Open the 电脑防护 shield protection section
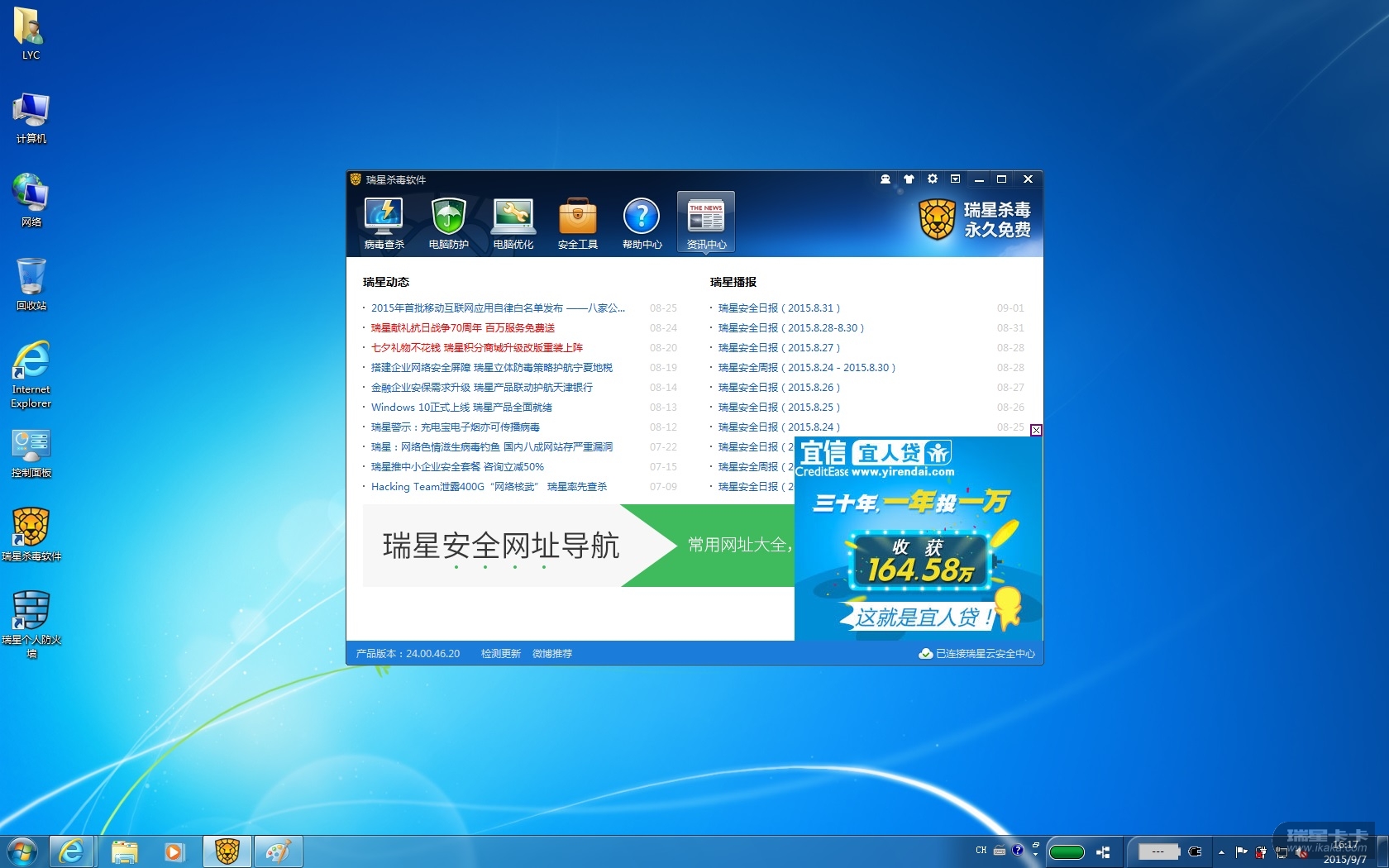This screenshot has width=1389, height=868. click(x=448, y=222)
